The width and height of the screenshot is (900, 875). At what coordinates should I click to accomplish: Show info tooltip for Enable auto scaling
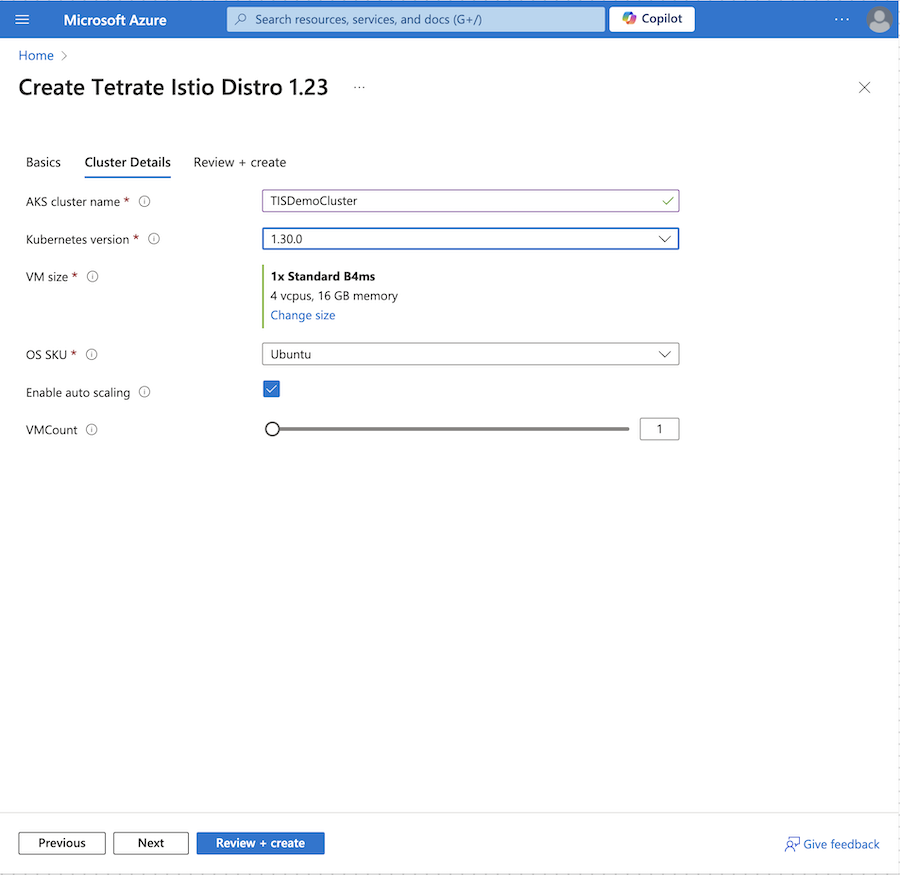tap(145, 392)
